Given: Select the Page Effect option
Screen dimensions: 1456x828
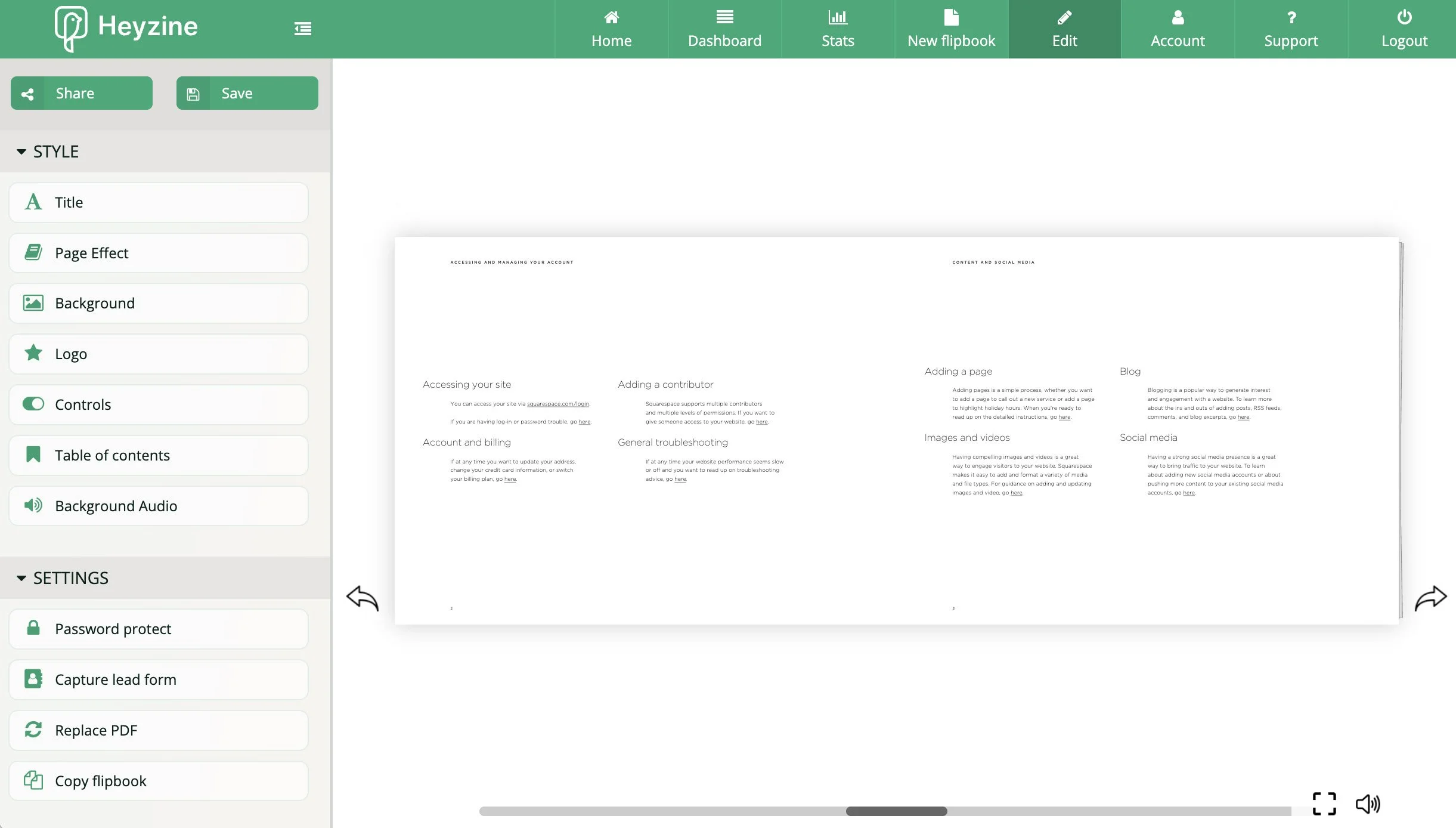Looking at the screenshot, I should click(x=158, y=252).
